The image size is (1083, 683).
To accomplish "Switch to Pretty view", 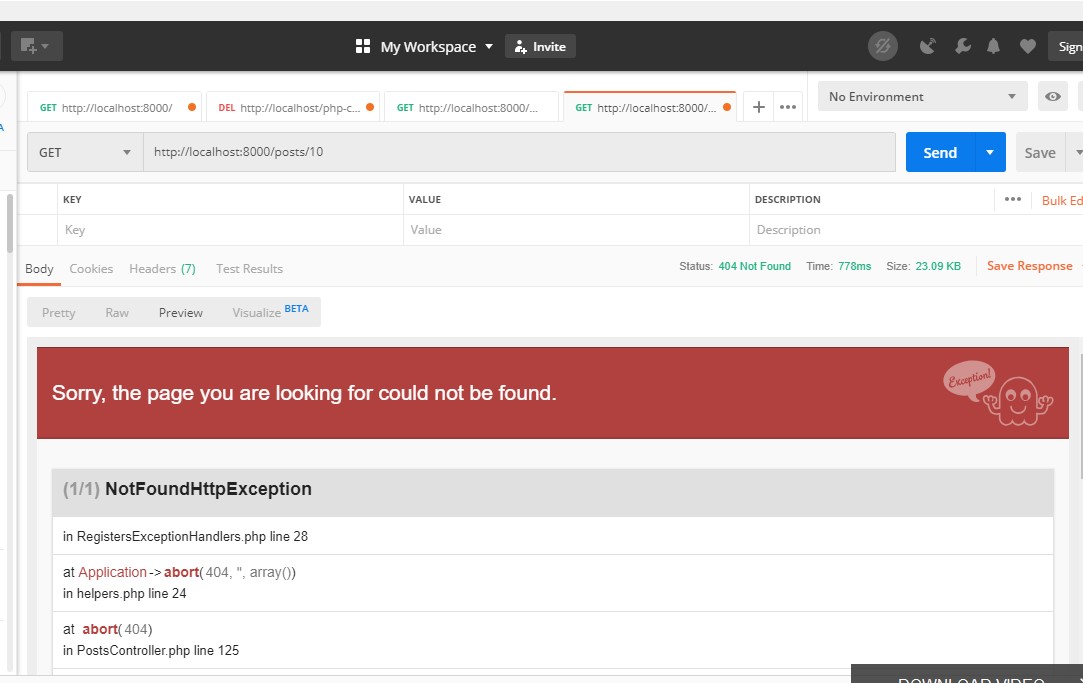I will 59,312.
